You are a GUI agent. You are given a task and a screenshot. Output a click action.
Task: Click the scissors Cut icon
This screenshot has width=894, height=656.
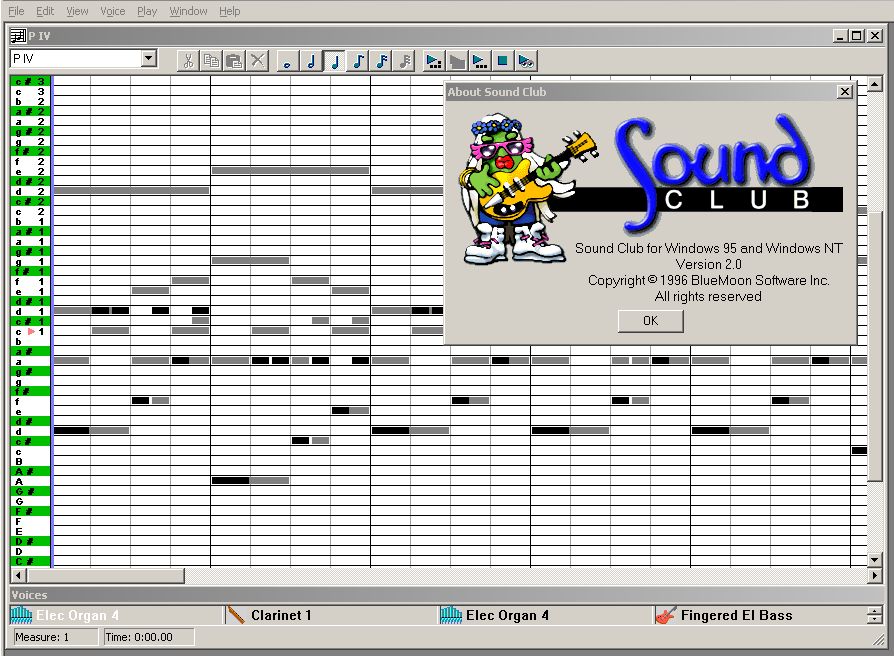click(x=188, y=61)
